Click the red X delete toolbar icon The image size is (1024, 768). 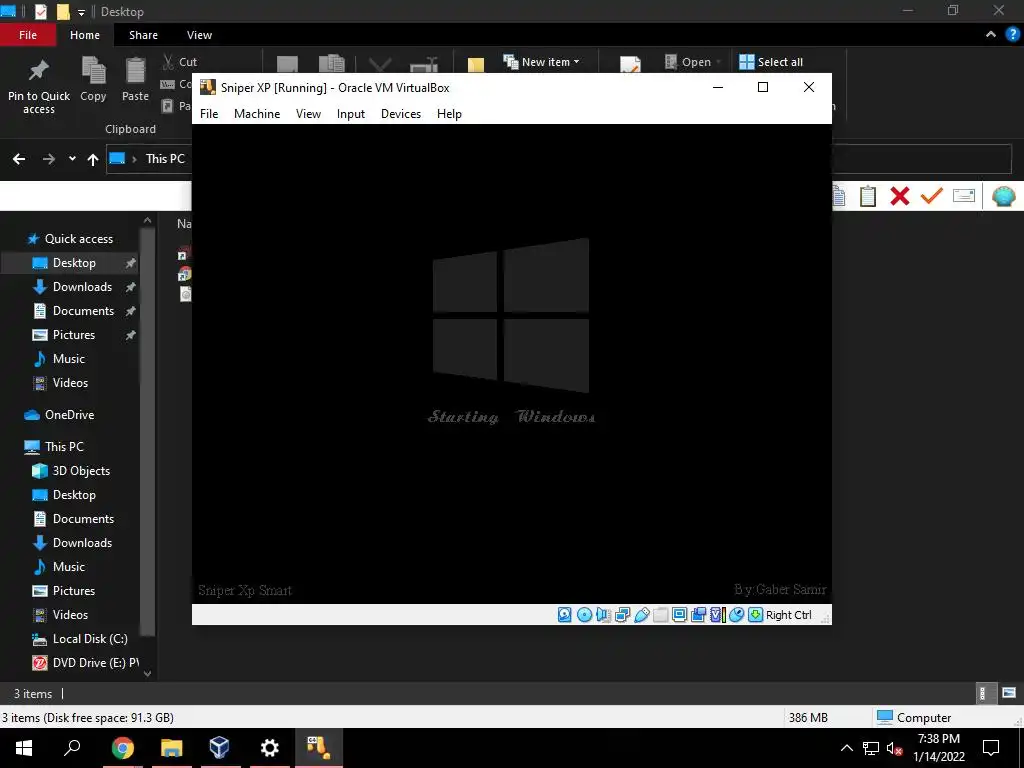pyautogui.click(x=900, y=196)
